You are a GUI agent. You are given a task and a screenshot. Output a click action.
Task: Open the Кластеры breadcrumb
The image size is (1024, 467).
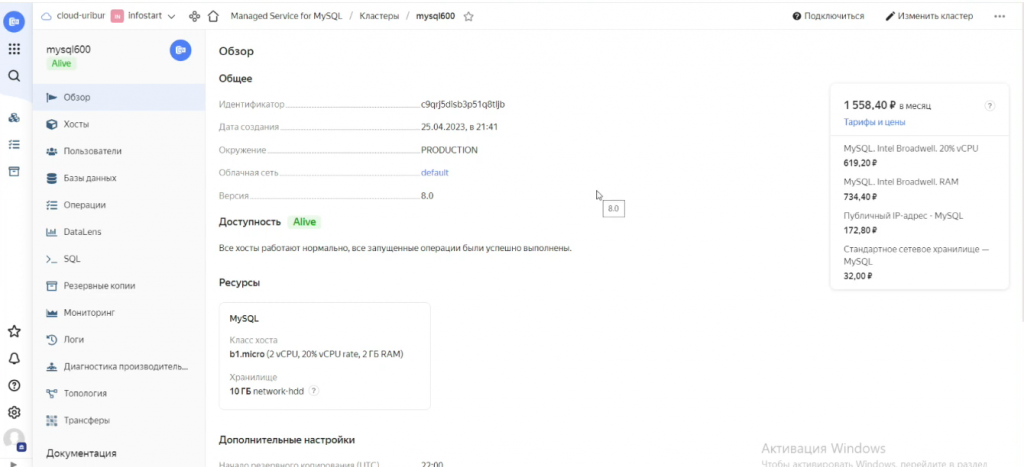379,16
